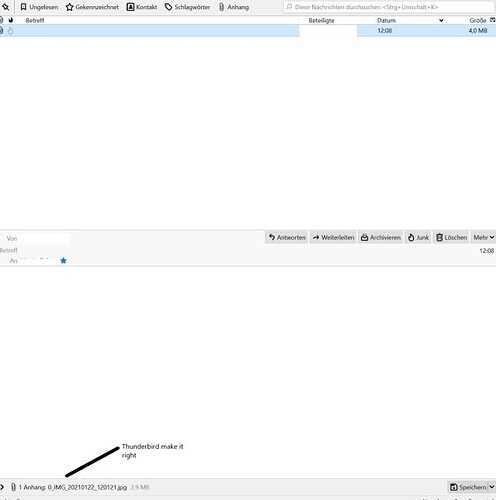Filter messages by Ungelesen
This screenshot has height=500, width=496.
[39, 7]
